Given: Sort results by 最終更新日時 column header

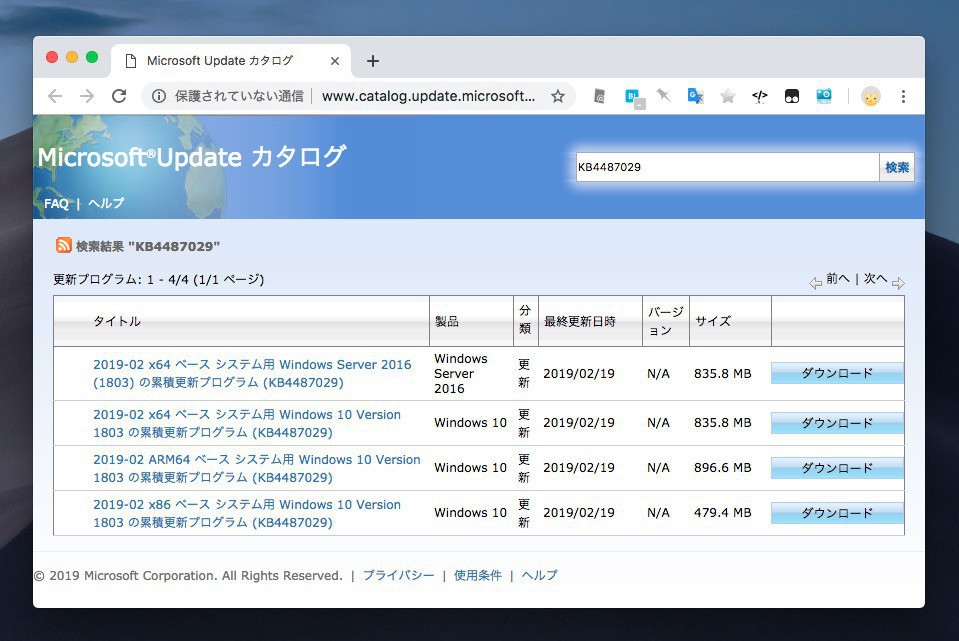Looking at the screenshot, I should tap(580, 321).
